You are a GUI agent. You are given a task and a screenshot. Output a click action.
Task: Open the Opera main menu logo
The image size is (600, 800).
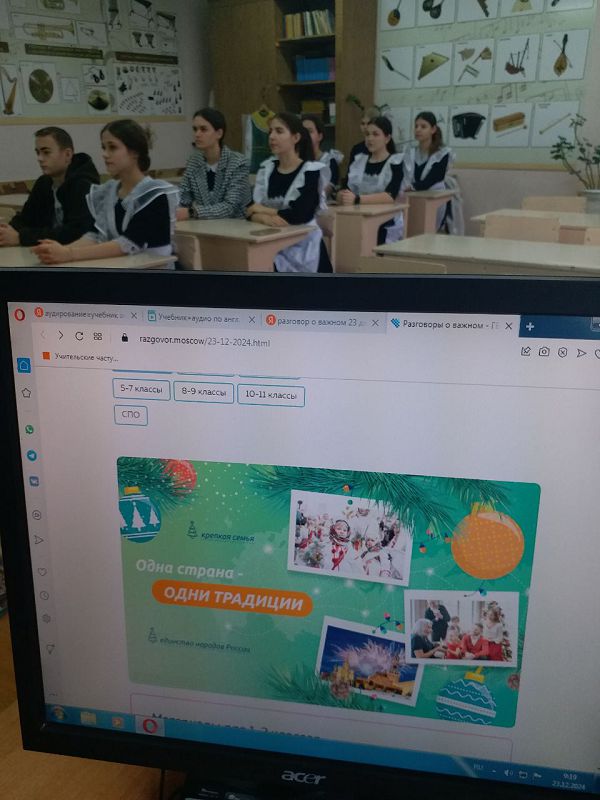[19, 314]
